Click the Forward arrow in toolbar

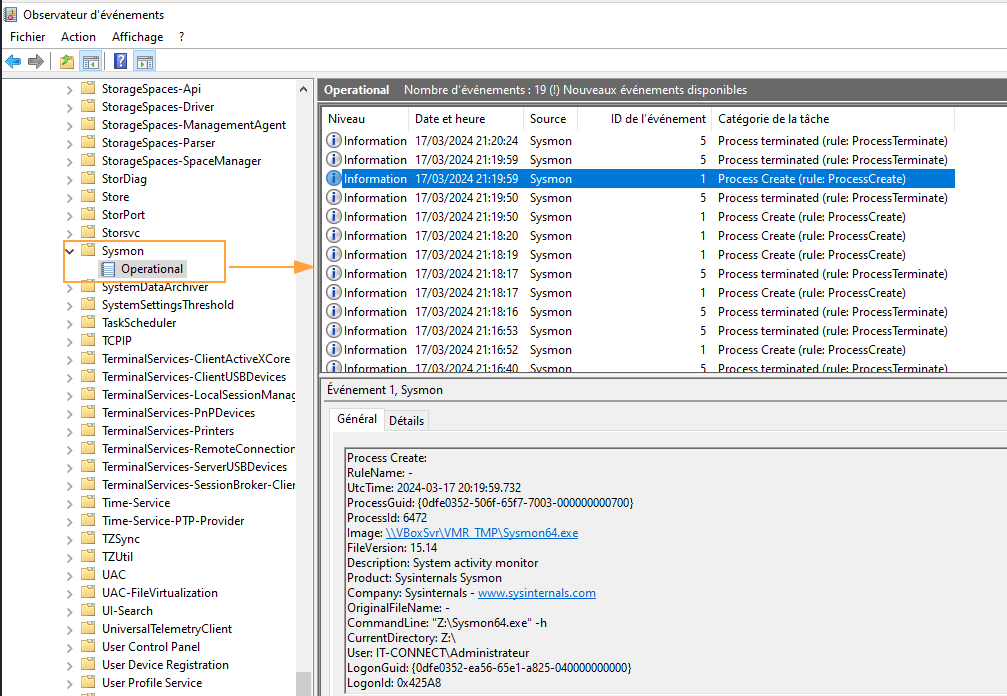click(x=36, y=62)
